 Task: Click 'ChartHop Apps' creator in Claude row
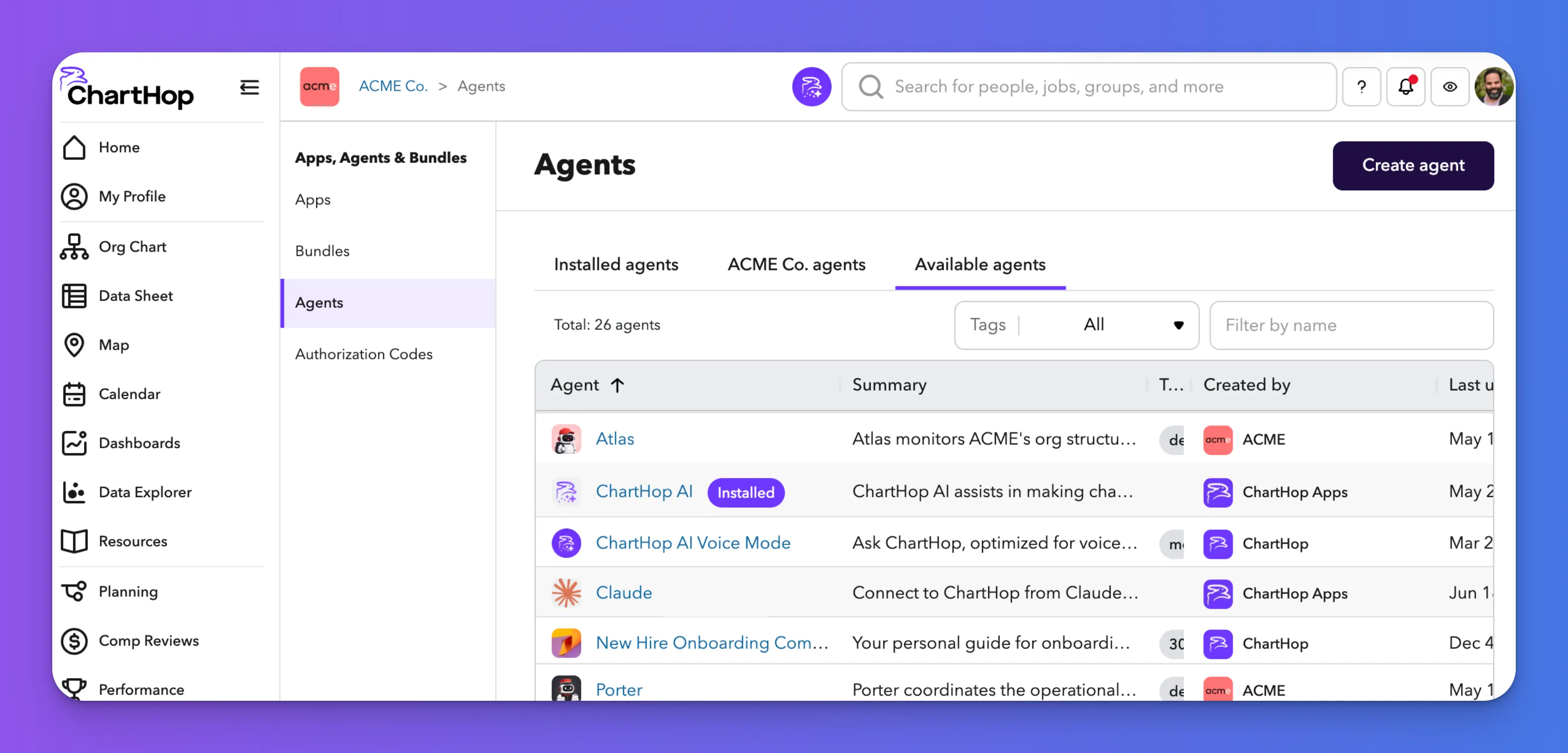[x=1294, y=593]
